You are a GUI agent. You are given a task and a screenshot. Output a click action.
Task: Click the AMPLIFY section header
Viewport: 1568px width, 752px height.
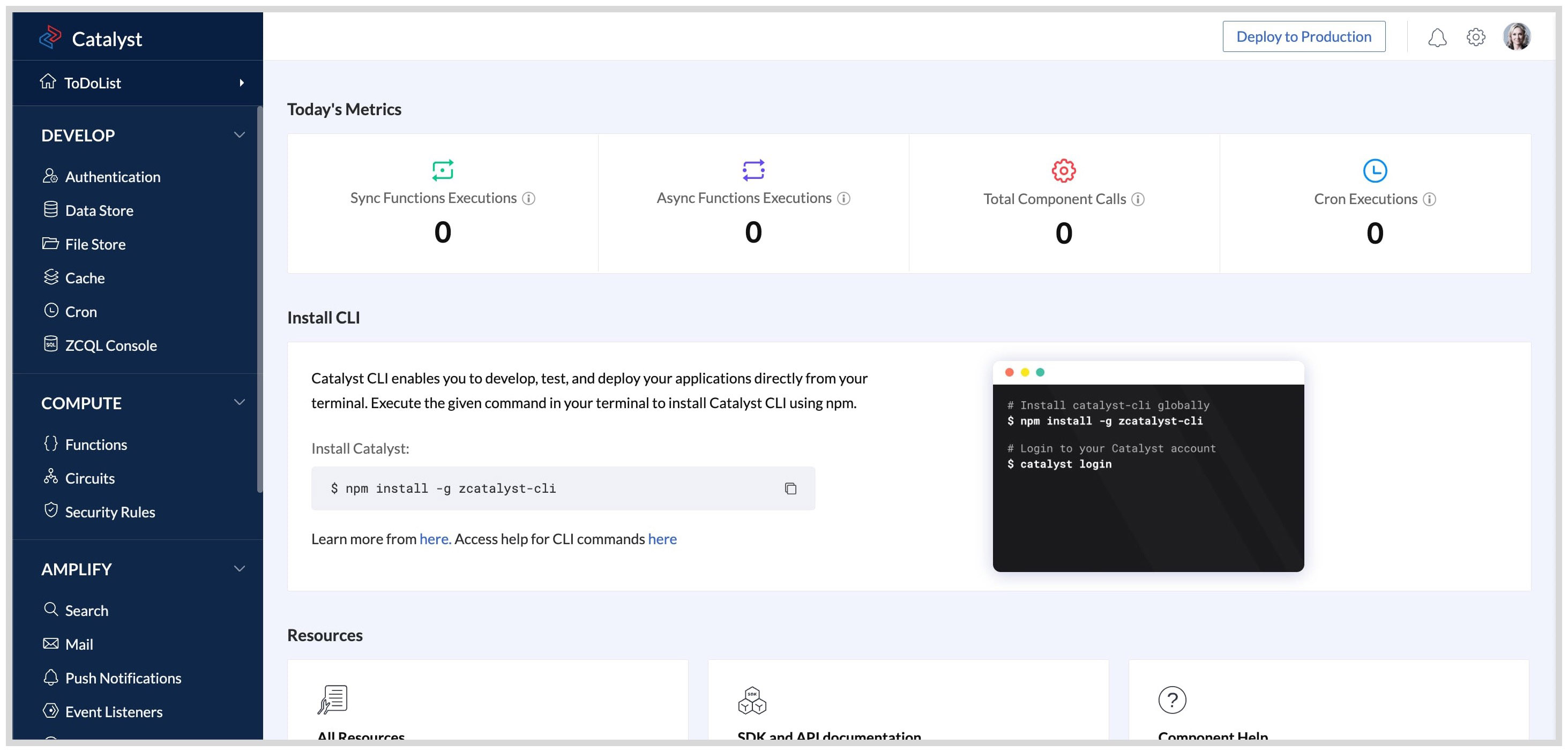pyautogui.click(x=77, y=569)
